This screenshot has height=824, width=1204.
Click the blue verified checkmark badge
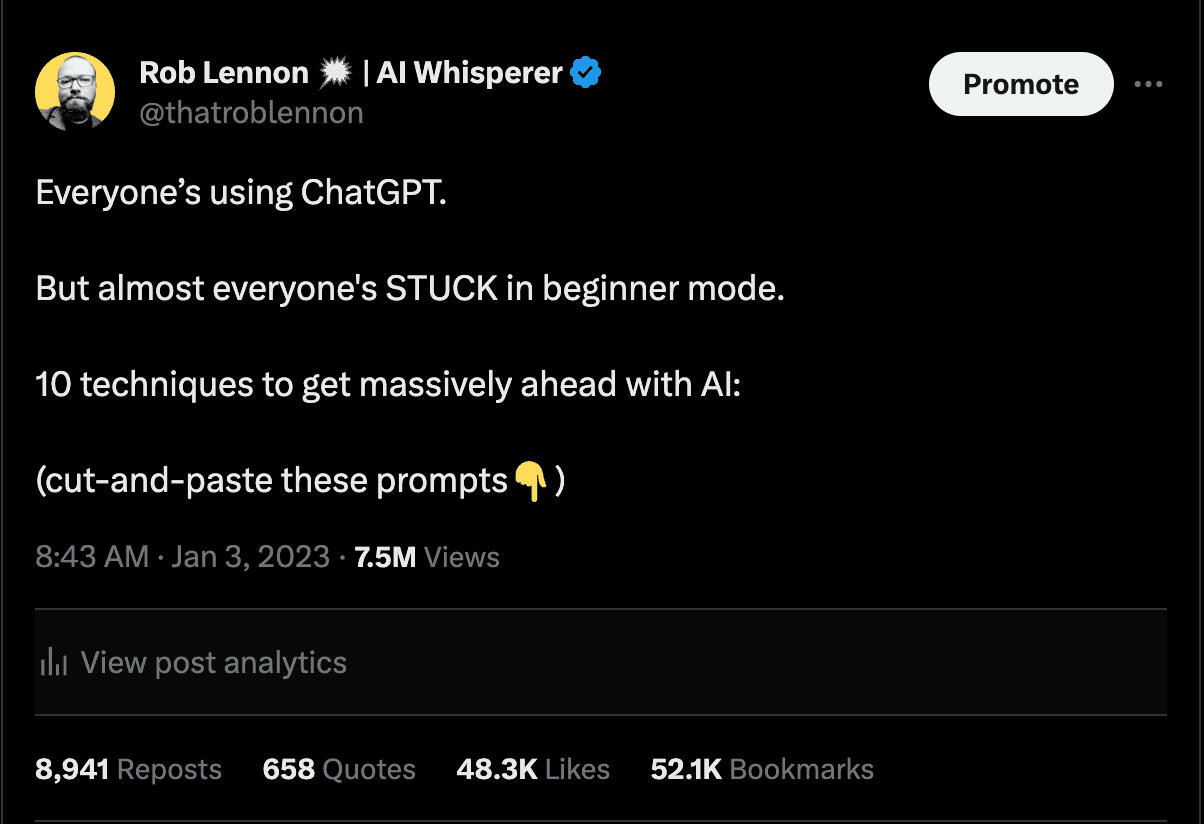click(585, 72)
